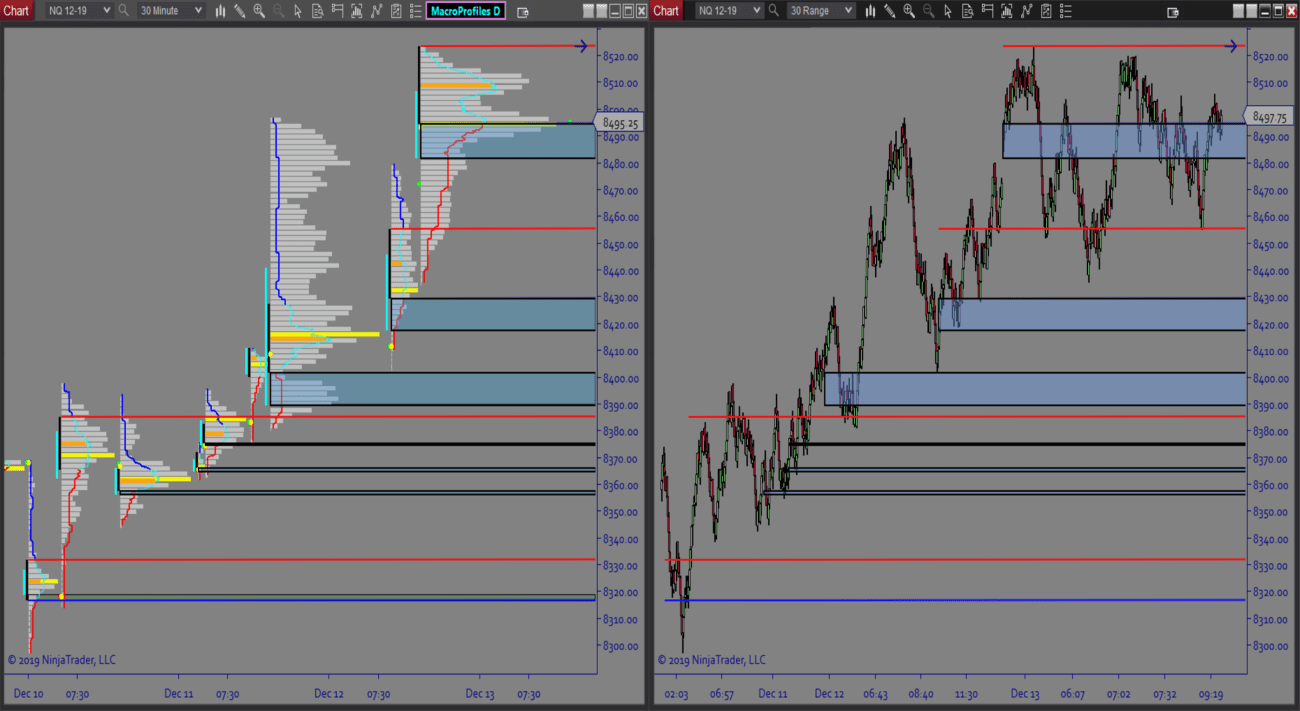Click the link-window icon in left chart
Screen dimensions: 1300x711
(x=523, y=12)
